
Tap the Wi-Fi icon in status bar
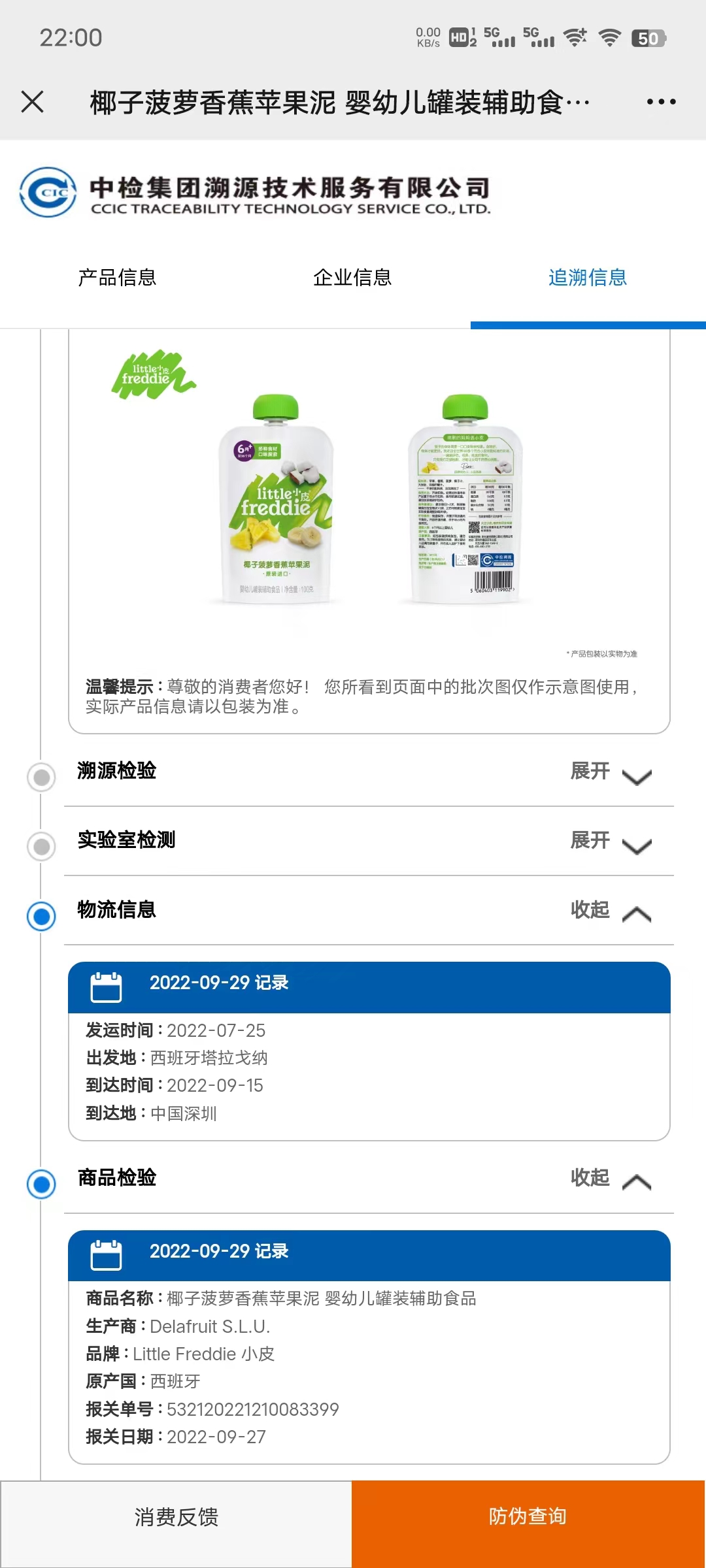(x=609, y=38)
